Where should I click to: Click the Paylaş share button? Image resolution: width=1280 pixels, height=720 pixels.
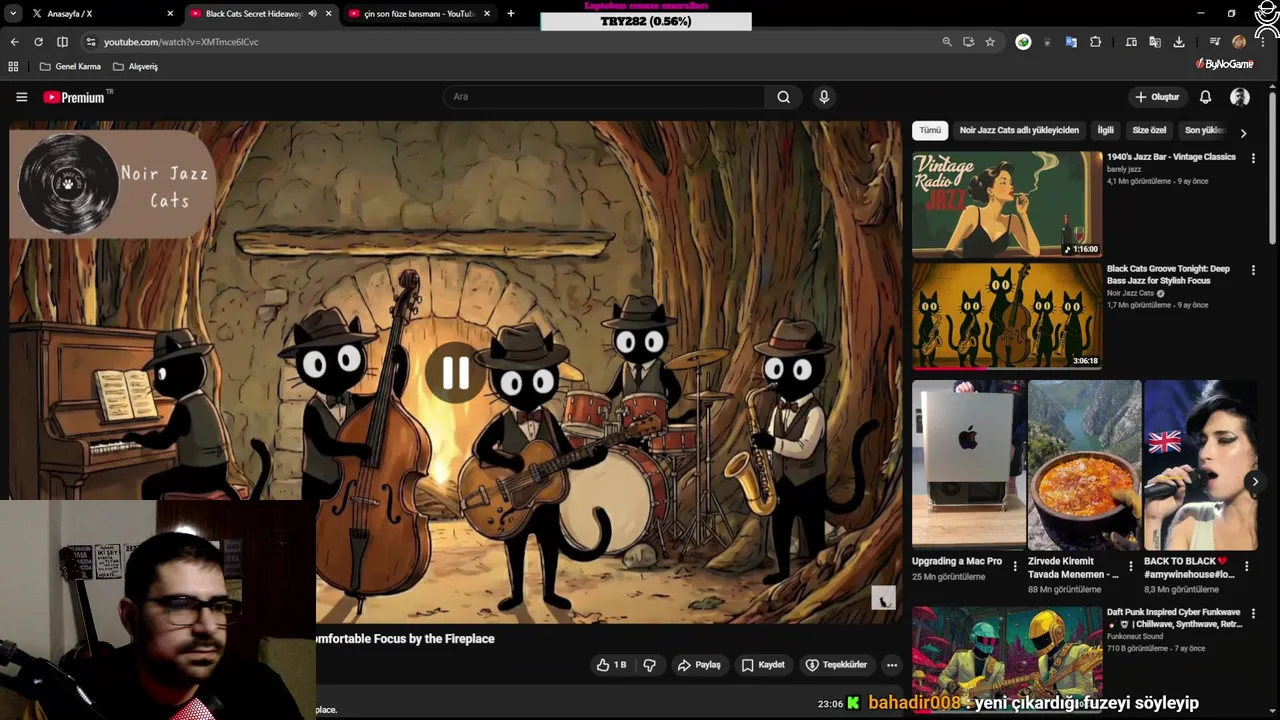[x=699, y=665]
